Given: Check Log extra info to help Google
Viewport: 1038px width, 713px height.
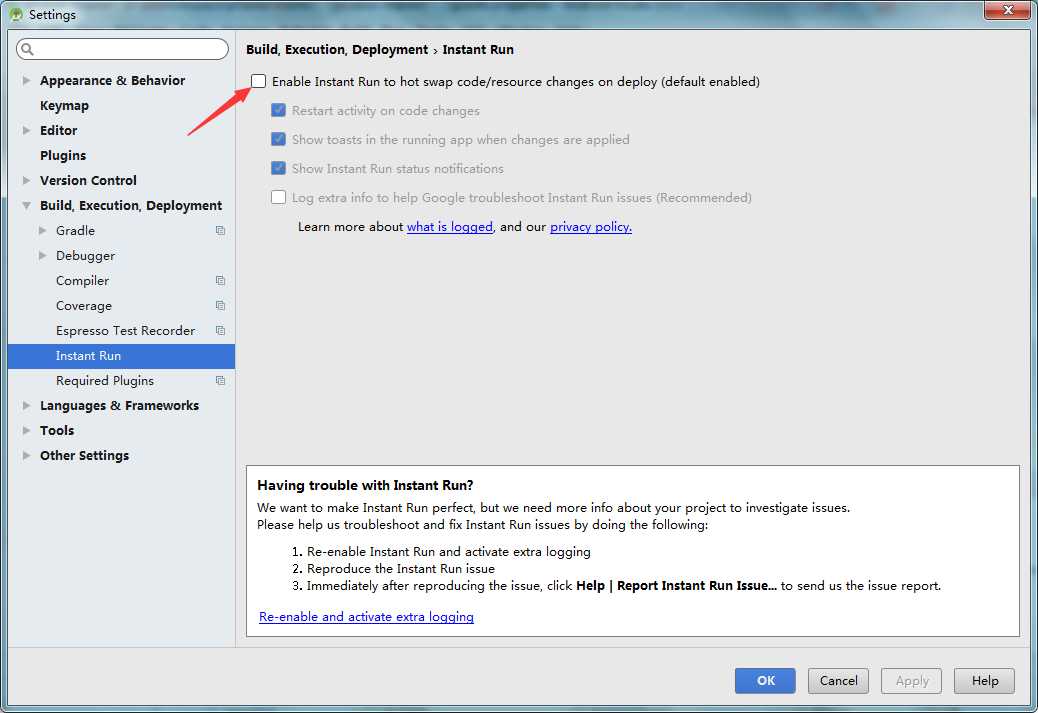Looking at the screenshot, I should pos(279,197).
